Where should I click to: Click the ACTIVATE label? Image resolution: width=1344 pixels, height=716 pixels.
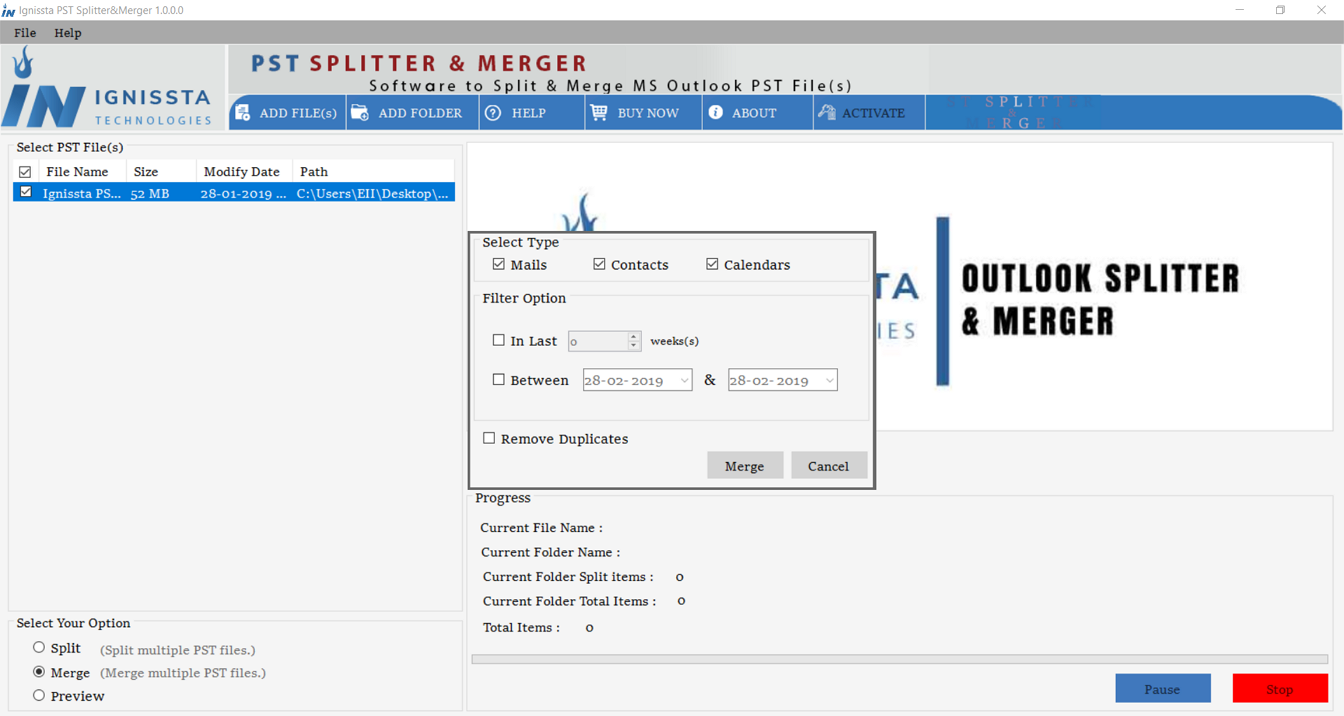point(873,113)
